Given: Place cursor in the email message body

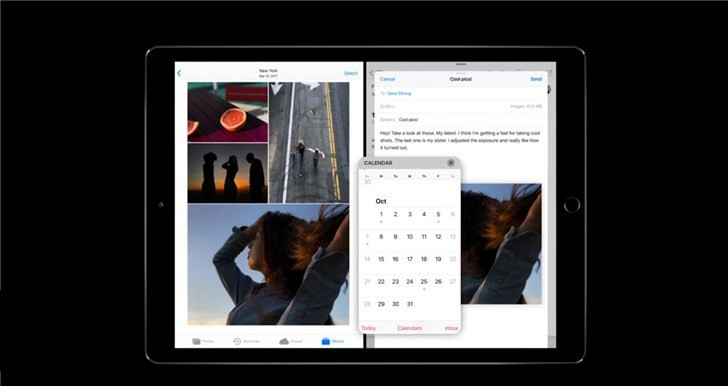Looking at the screenshot, I should (x=461, y=140).
